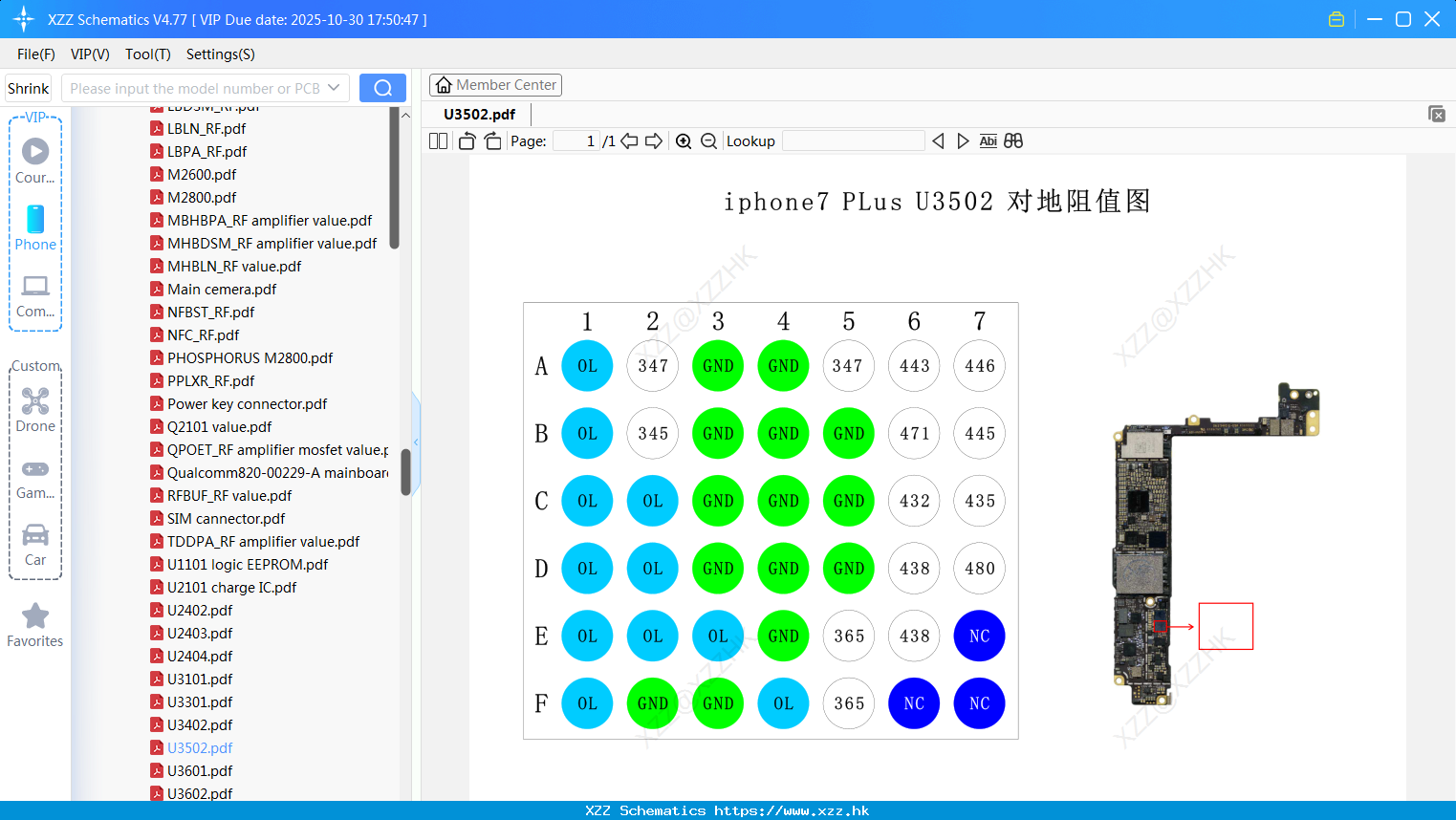
Task: Click the page number field
Action: 576,141
